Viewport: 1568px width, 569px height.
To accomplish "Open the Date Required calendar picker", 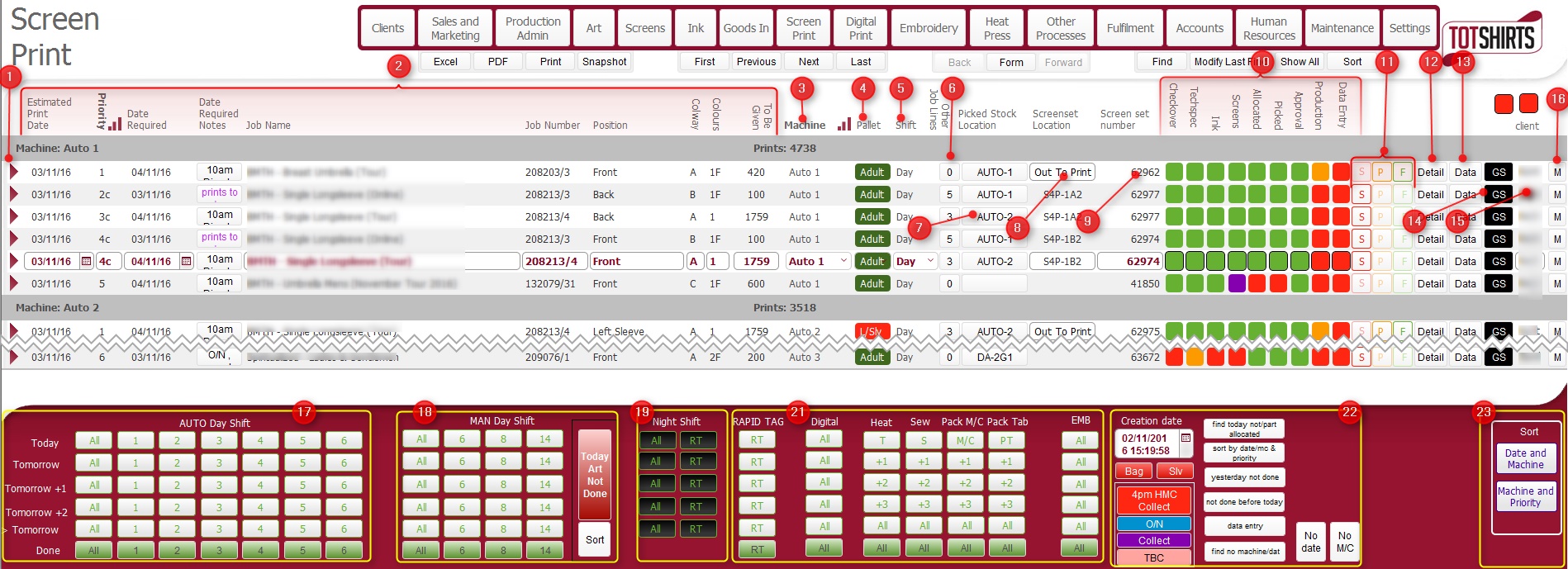I will [186, 262].
